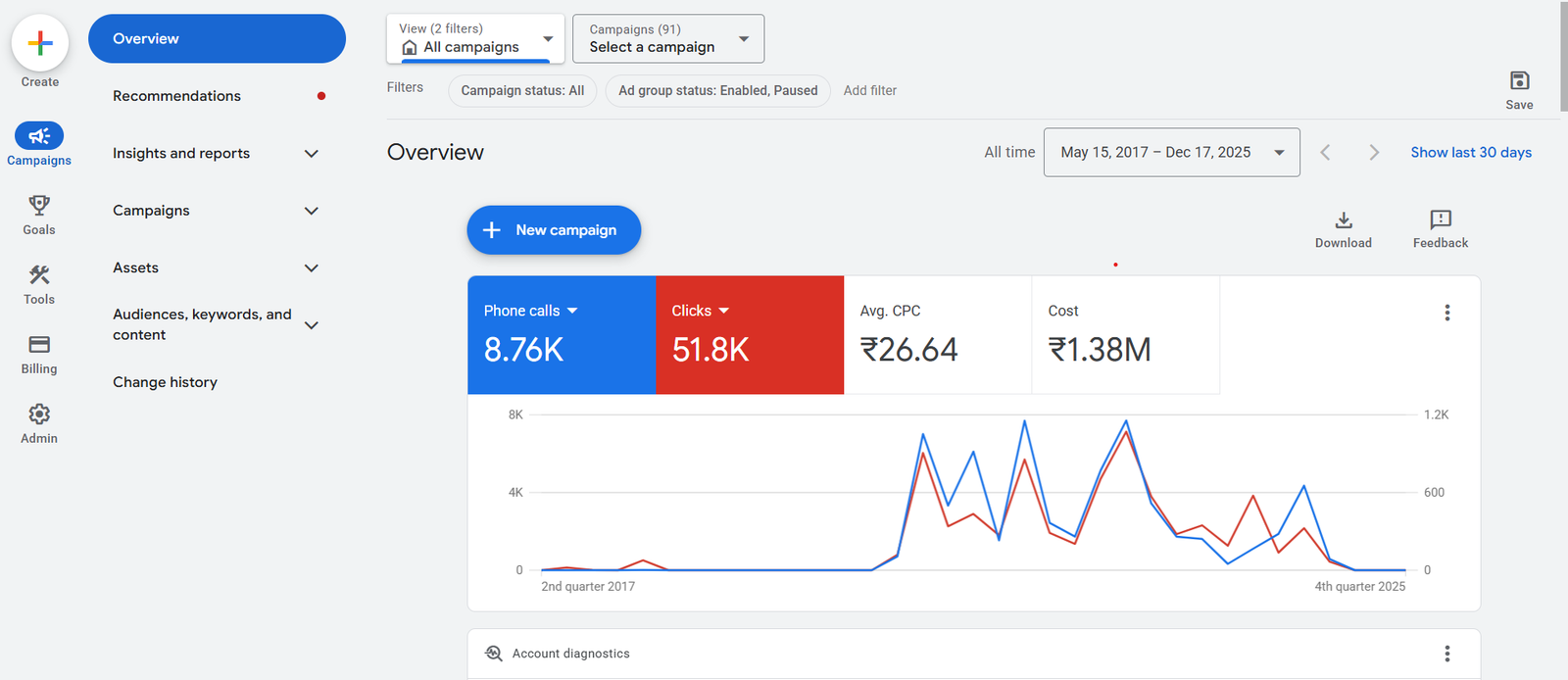The width and height of the screenshot is (1568, 680).
Task: Download the overview report
Action: (x=1343, y=220)
